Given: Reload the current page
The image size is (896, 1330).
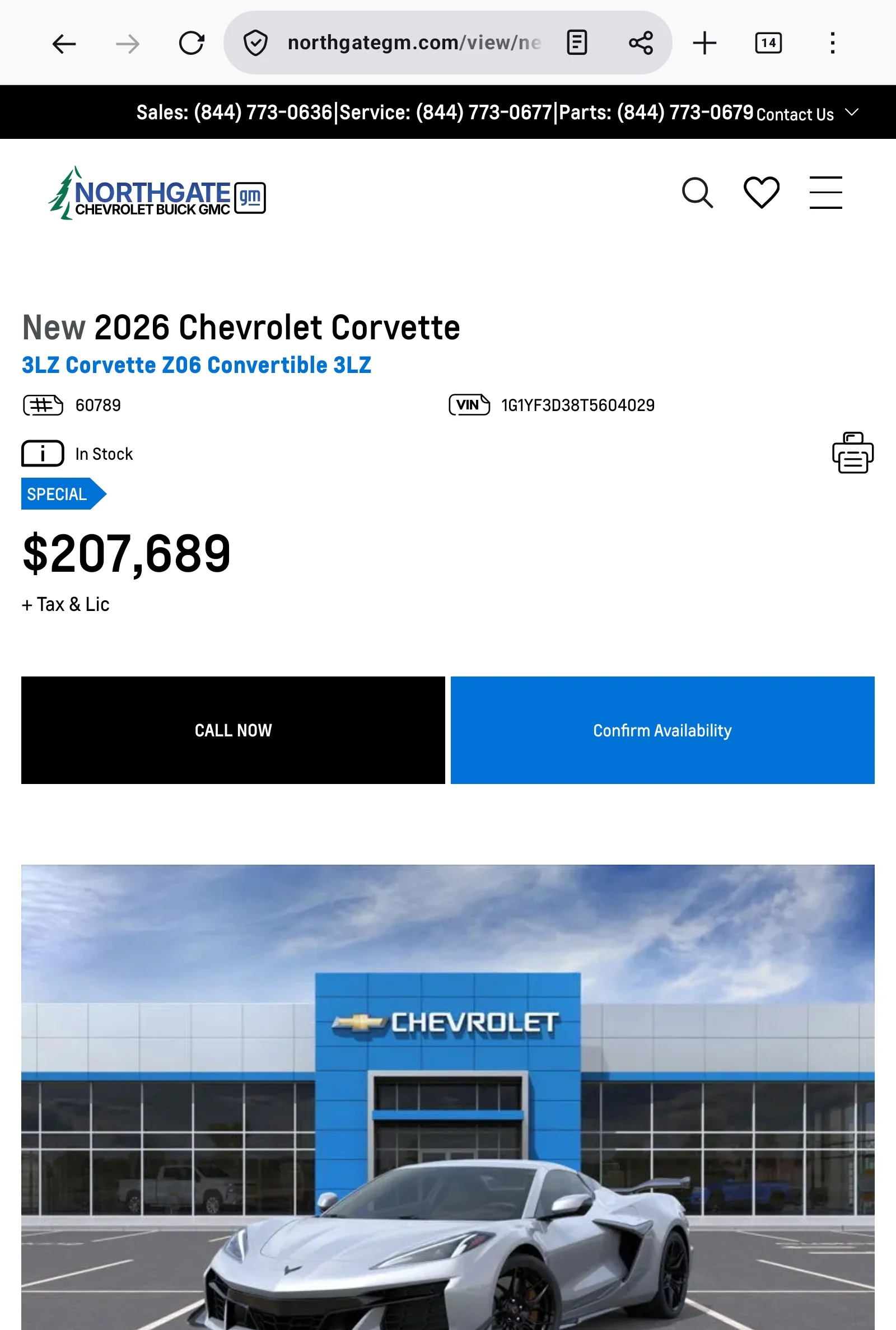Looking at the screenshot, I should pyautogui.click(x=191, y=44).
